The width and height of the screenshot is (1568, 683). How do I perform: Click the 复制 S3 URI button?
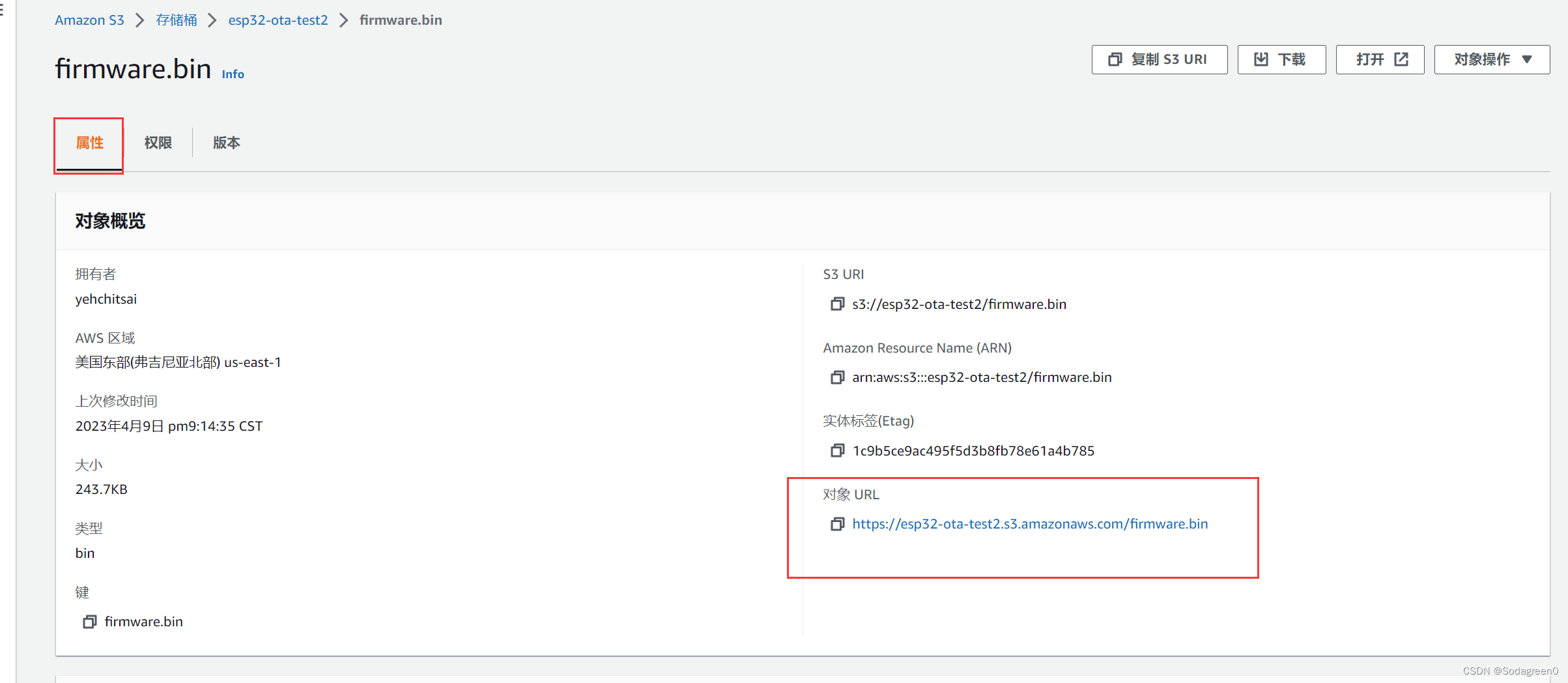pyautogui.click(x=1160, y=59)
